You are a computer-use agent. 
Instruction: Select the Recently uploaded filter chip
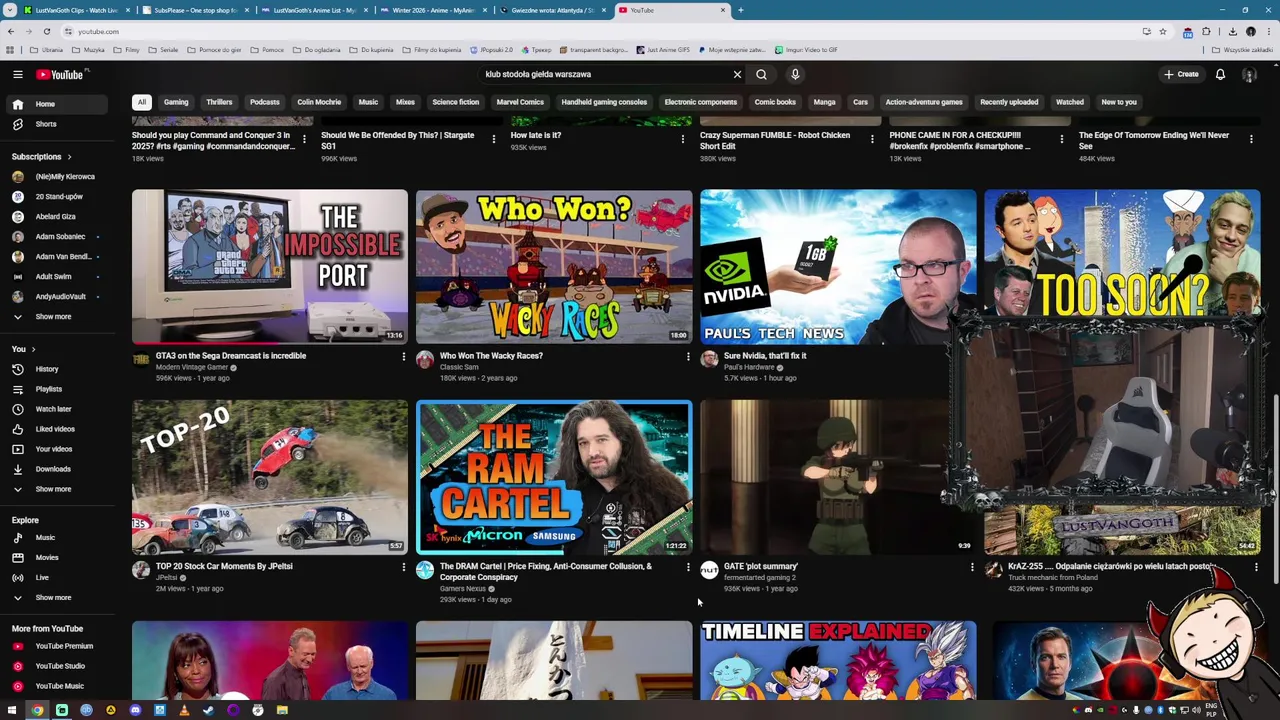(1009, 102)
